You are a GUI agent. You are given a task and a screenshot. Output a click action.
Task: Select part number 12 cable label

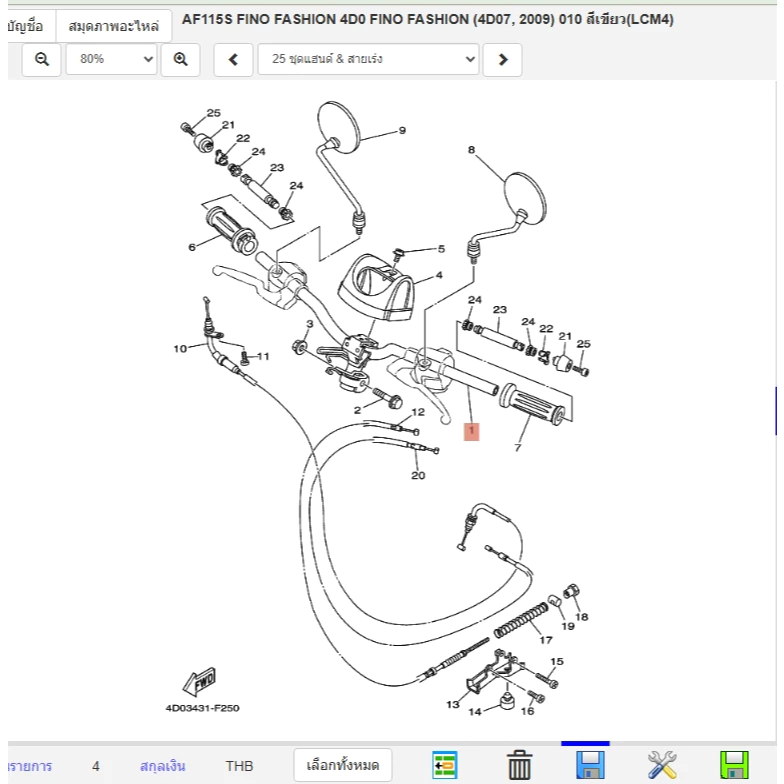point(418,412)
